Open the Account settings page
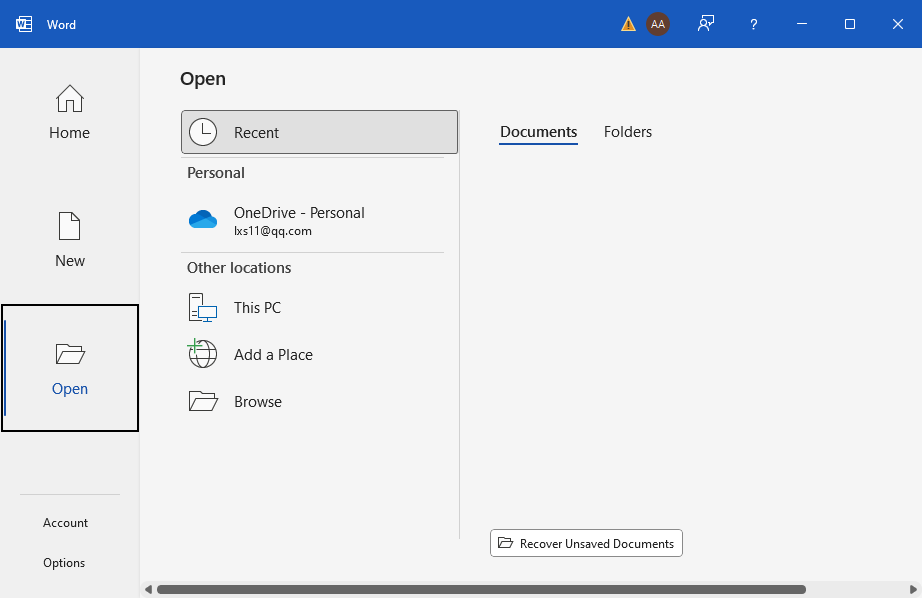The height and width of the screenshot is (598, 922). pyautogui.click(x=65, y=522)
